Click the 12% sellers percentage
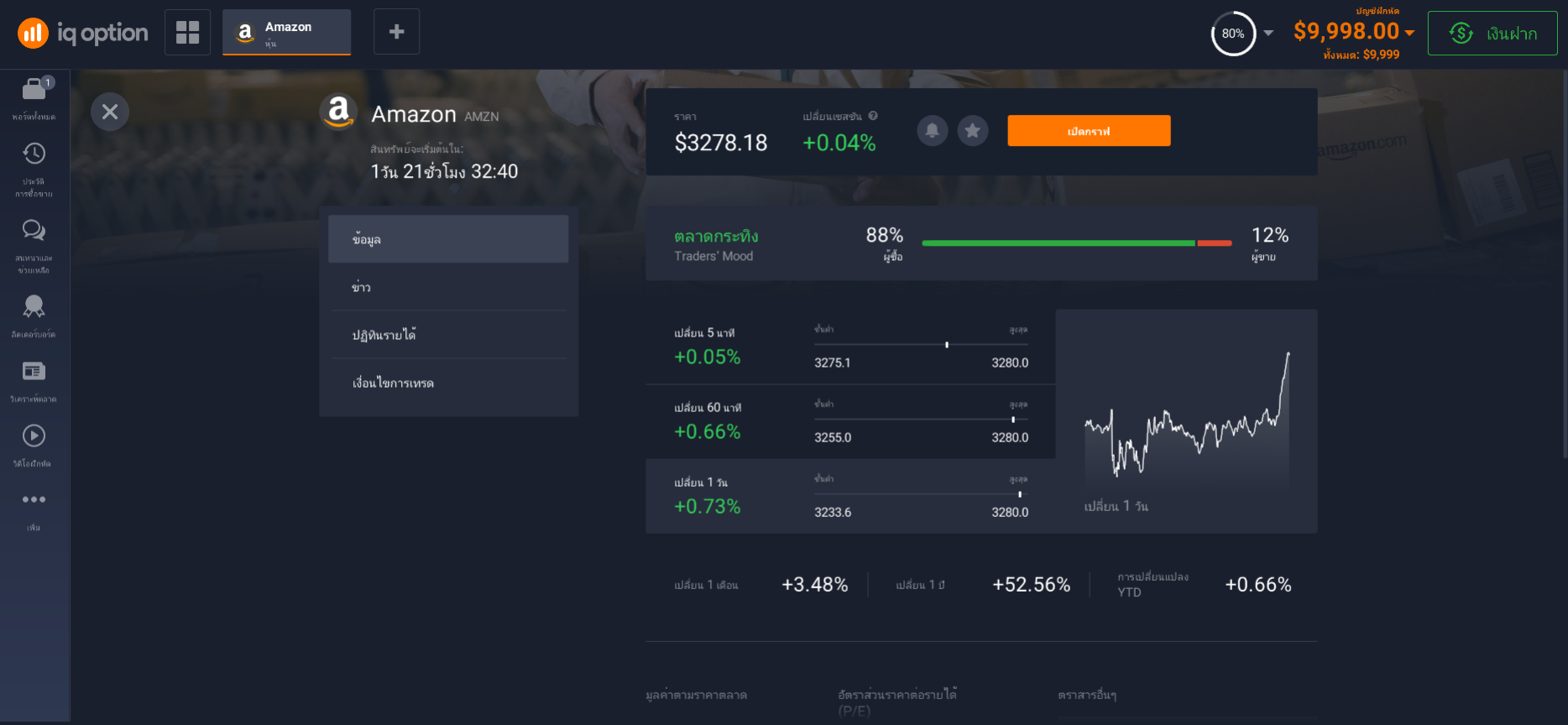This screenshot has width=1568, height=725. tap(1270, 235)
